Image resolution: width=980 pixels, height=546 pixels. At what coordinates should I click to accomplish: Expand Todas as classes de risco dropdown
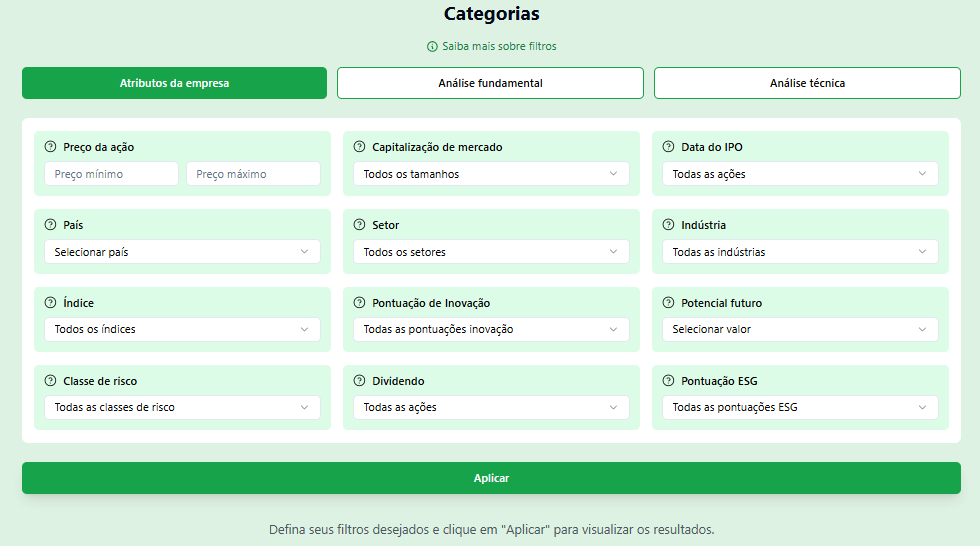pos(182,407)
